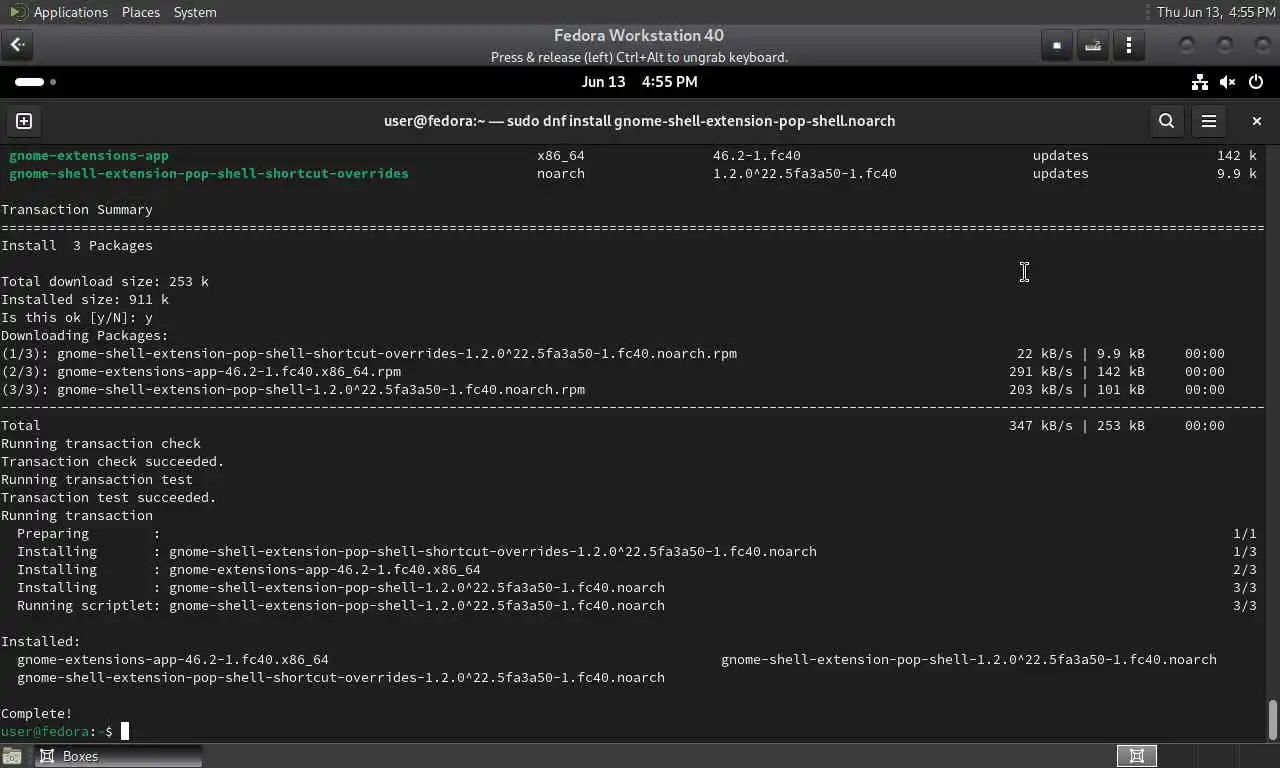Image resolution: width=1280 pixels, height=768 pixels.
Task: Click the (3/3) pop-shell rpm line
Action: click(613, 389)
